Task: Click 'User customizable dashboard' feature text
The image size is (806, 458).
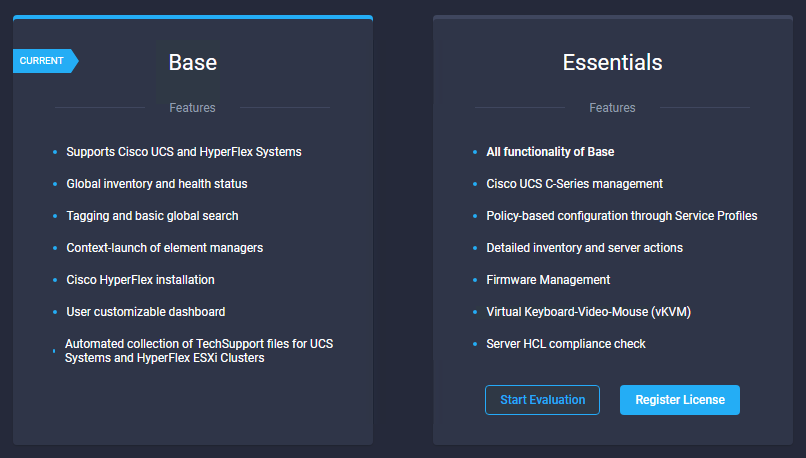Action: point(145,312)
